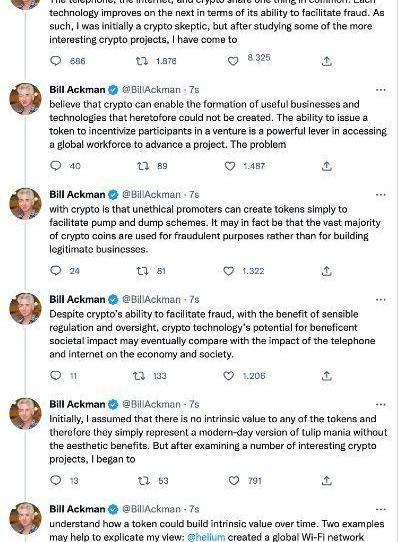Viewport: 398px width, 542px height.
Task: Open more options on 'Despite crypto's ability' tweet
Action: click(381, 299)
